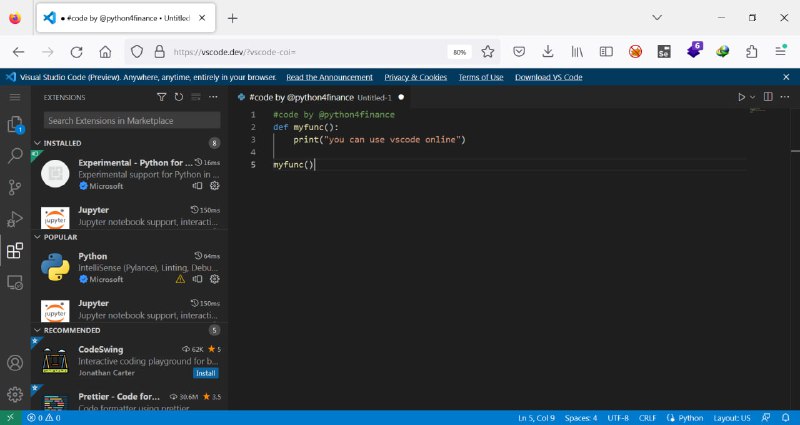Viewport: 800px width, 425px height.
Task: Select the vscode browser tab
Action: (126, 18)
